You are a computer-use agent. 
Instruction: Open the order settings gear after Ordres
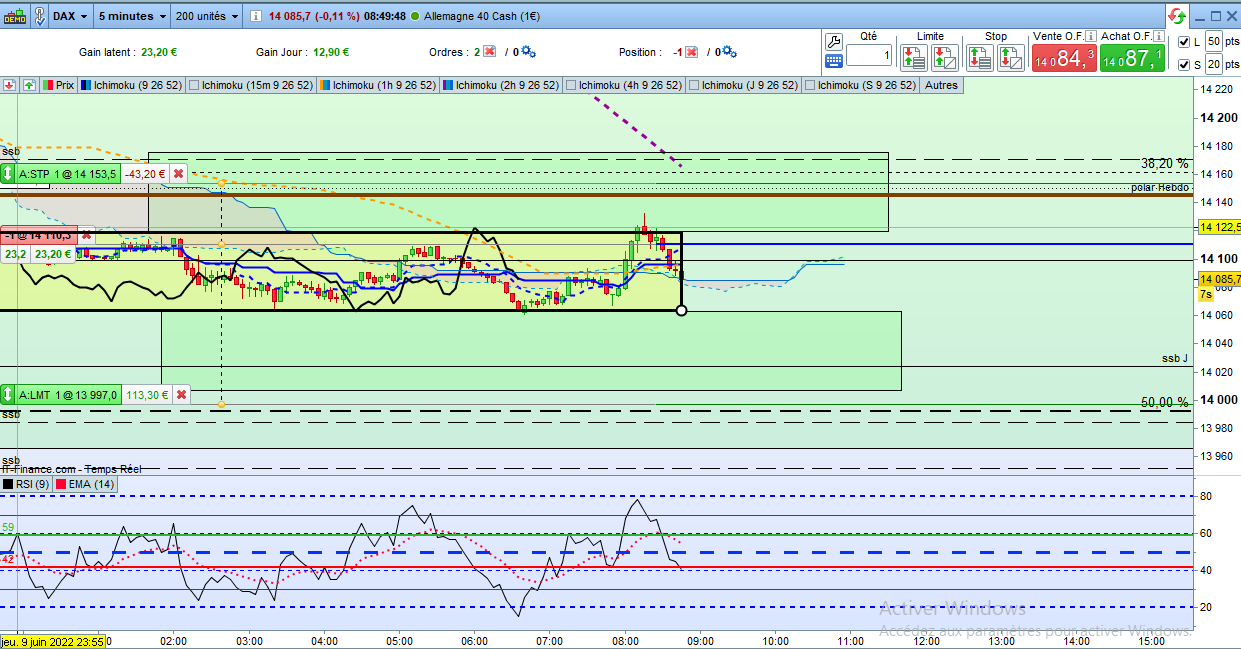click(x=528, y=52)
